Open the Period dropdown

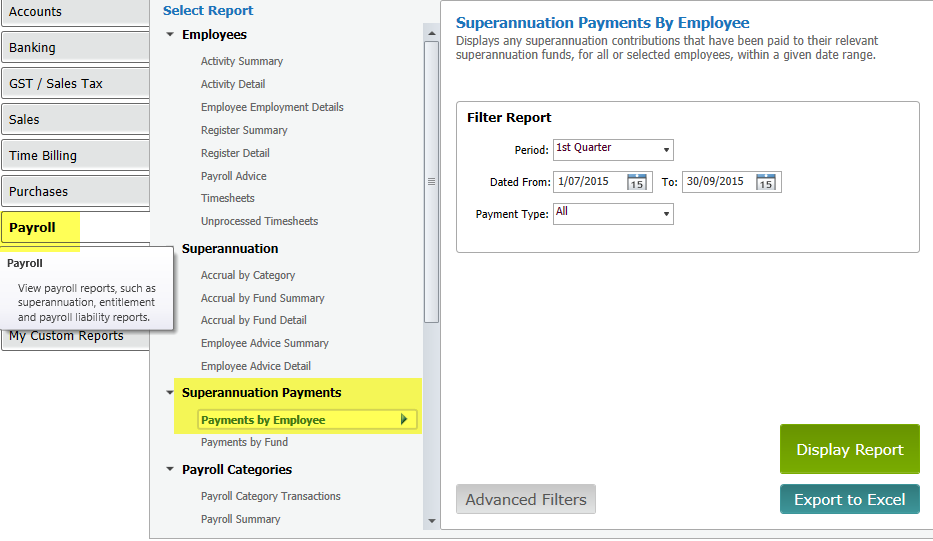(665, 150)
